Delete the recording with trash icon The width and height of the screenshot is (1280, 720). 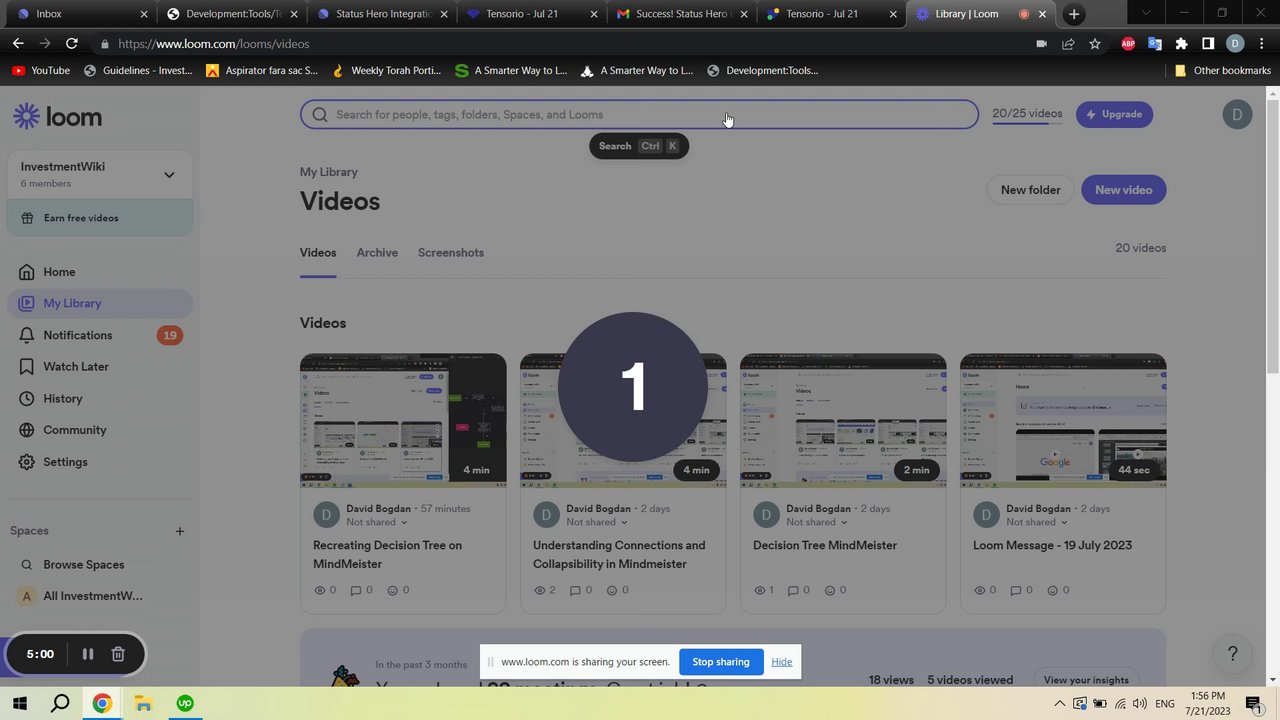click(118, 654)
